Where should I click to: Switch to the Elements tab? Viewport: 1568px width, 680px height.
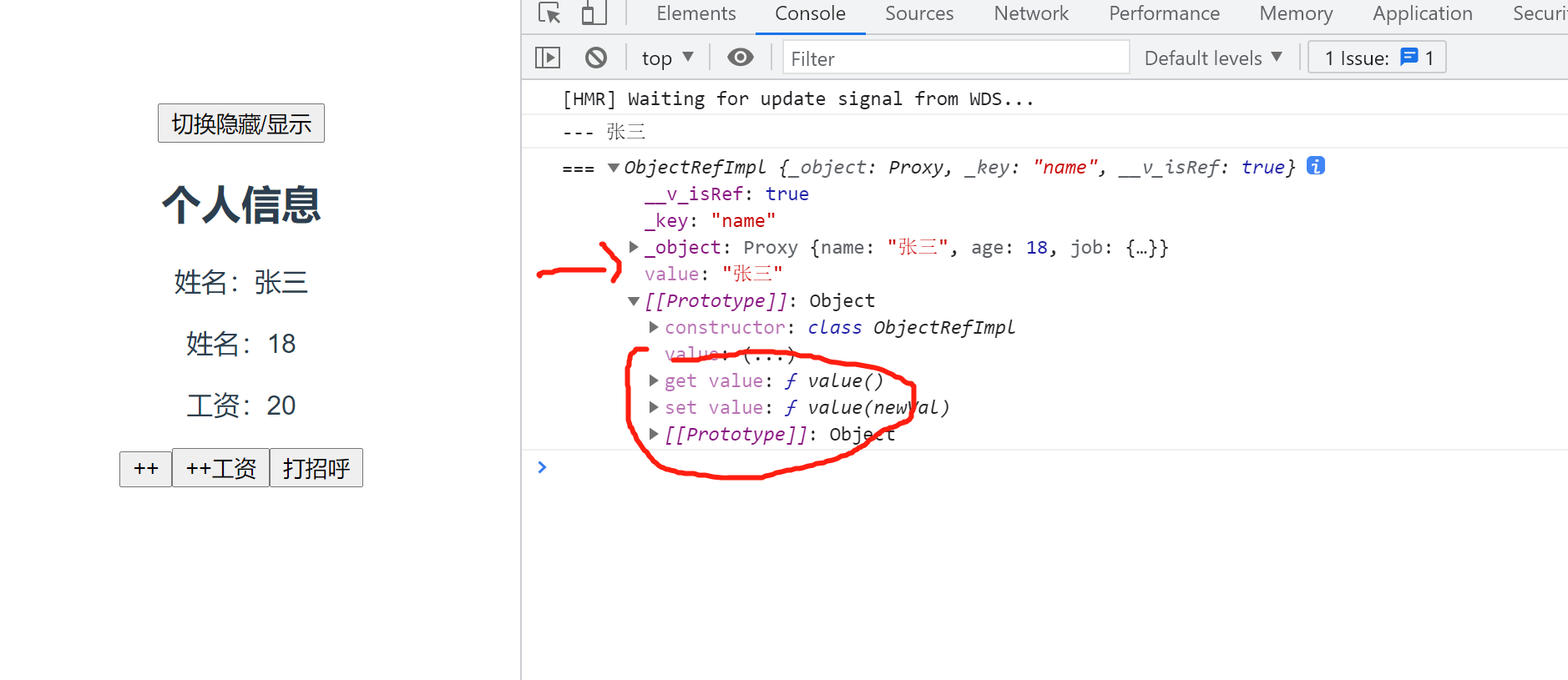tap(696, 13)
